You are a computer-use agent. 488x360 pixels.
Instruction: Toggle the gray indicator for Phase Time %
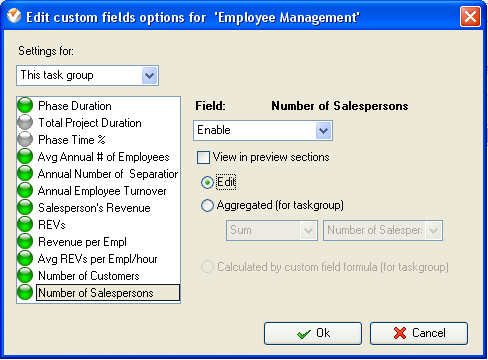25,139
